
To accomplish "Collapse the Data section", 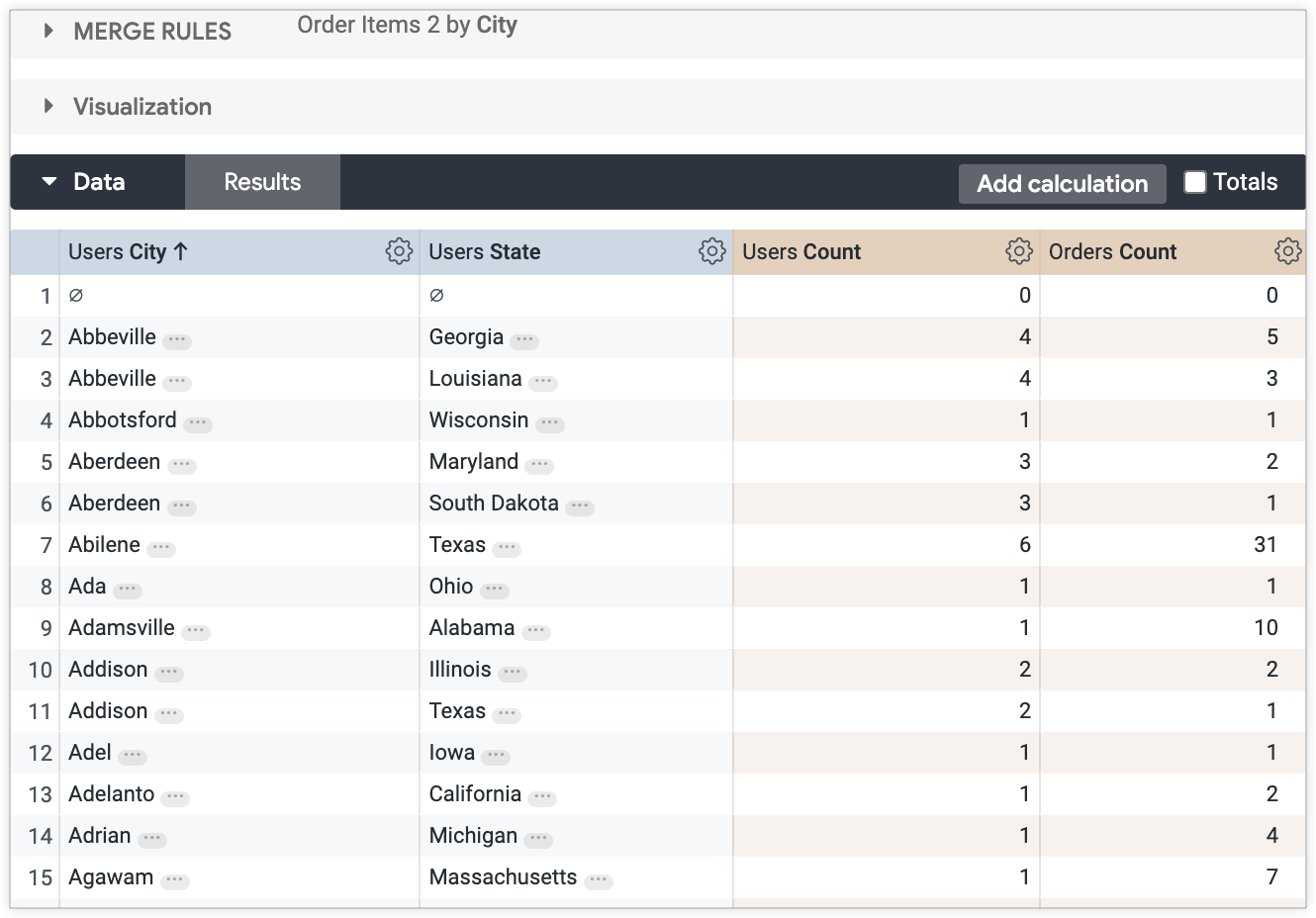I will tap(49, 182).
